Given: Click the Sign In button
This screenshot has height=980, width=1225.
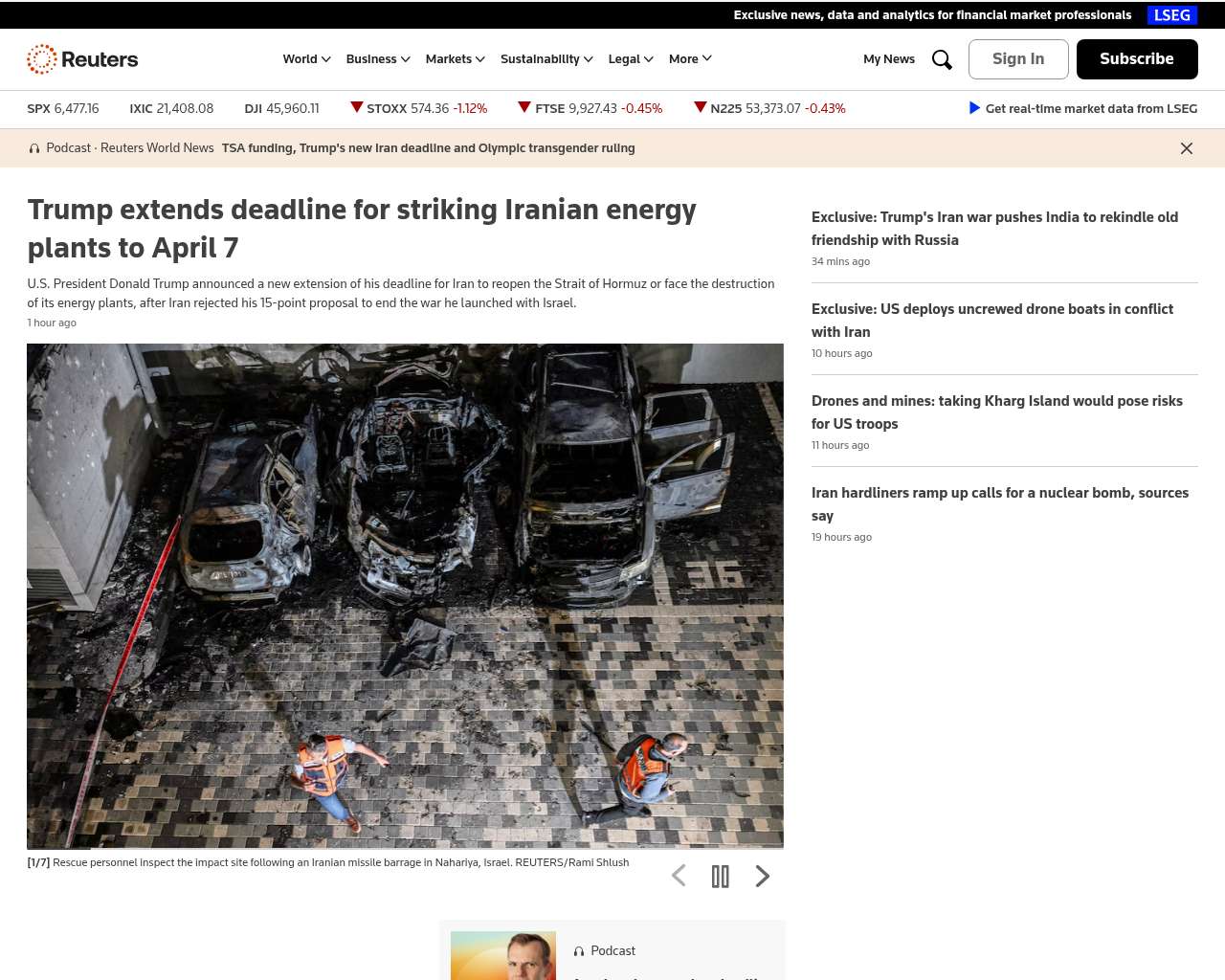Looking at the screenshot, I should click(x=1018, y=59).
